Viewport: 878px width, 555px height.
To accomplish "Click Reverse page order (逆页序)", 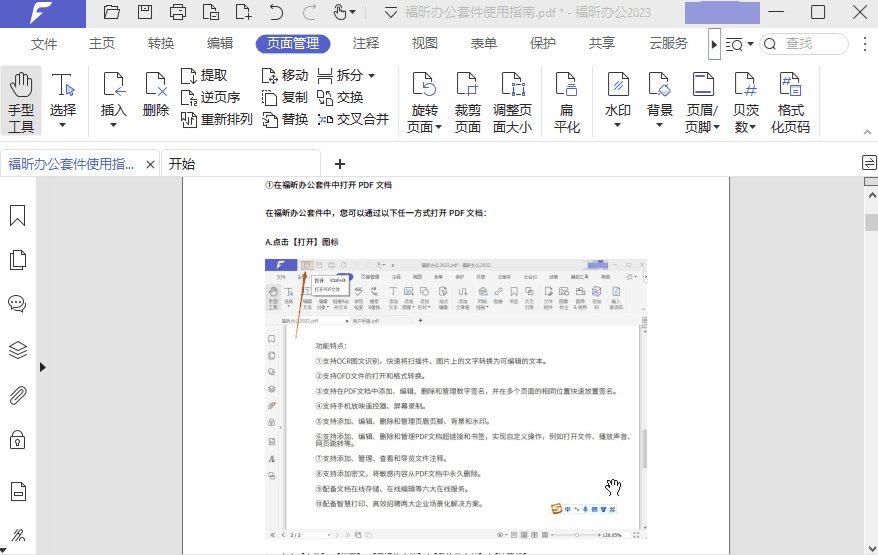I will (210, 97).
